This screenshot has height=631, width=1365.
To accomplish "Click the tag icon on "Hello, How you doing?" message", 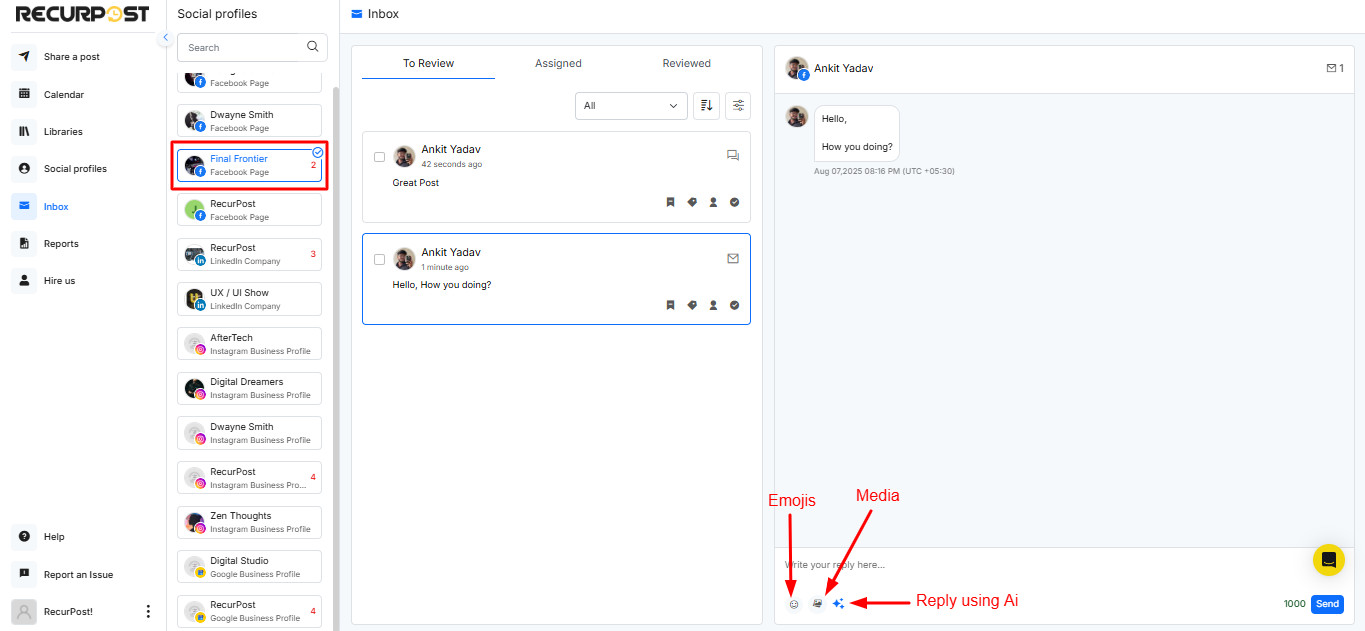I will tap(692, 305).
